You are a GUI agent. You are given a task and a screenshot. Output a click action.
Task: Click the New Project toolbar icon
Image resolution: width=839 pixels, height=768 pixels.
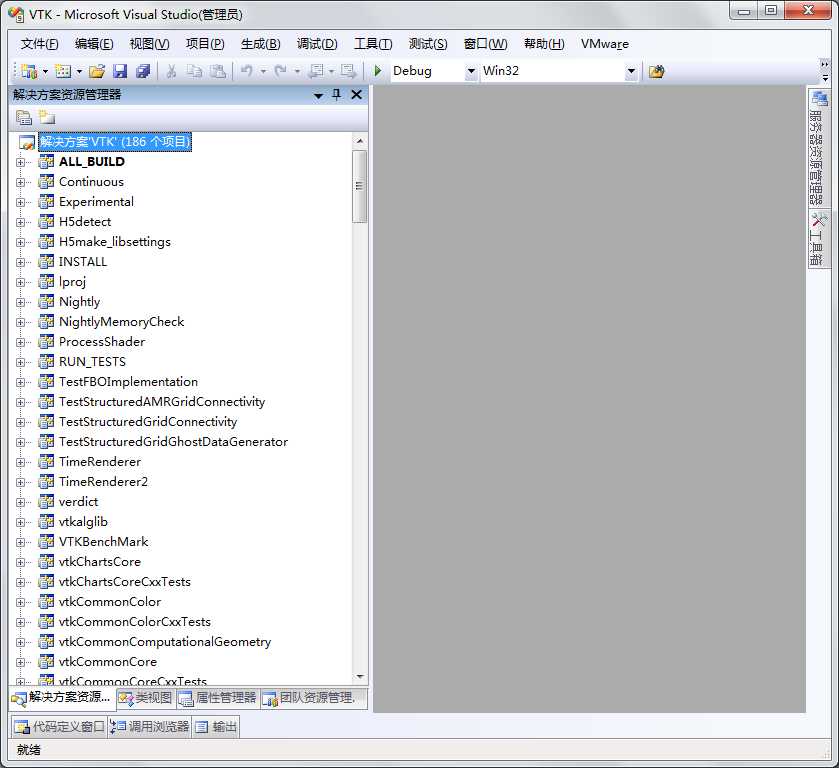pos(29,71)
